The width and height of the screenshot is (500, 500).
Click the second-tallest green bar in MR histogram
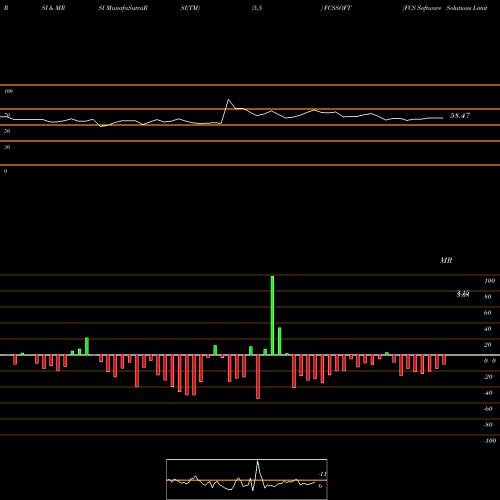(280, 341)
